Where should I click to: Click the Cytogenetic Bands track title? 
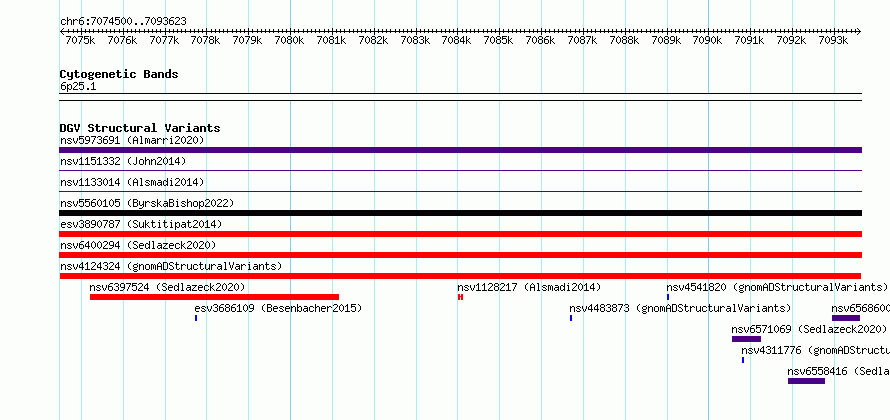[x=119, y=74]
